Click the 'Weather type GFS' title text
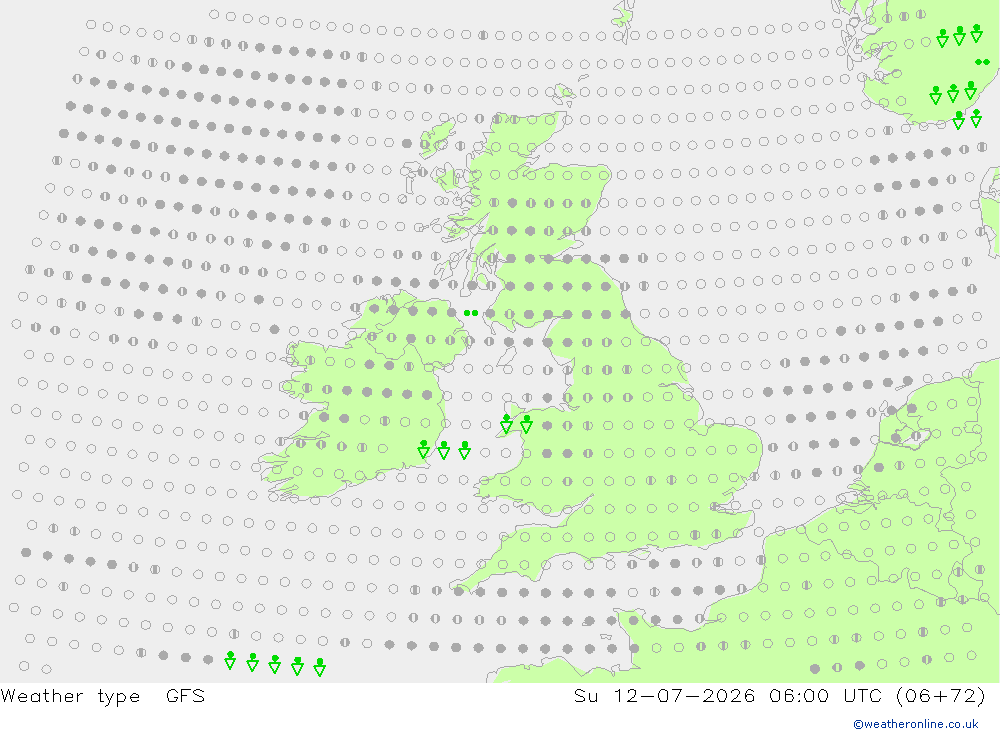The image size is (1000, 733). click(103, 696)
